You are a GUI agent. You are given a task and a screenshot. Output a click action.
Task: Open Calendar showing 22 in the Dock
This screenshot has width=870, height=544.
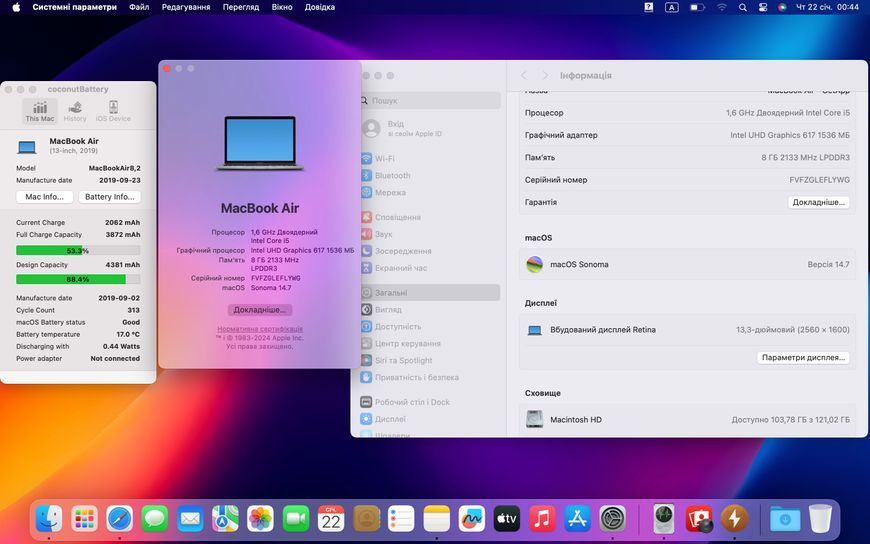331,519
